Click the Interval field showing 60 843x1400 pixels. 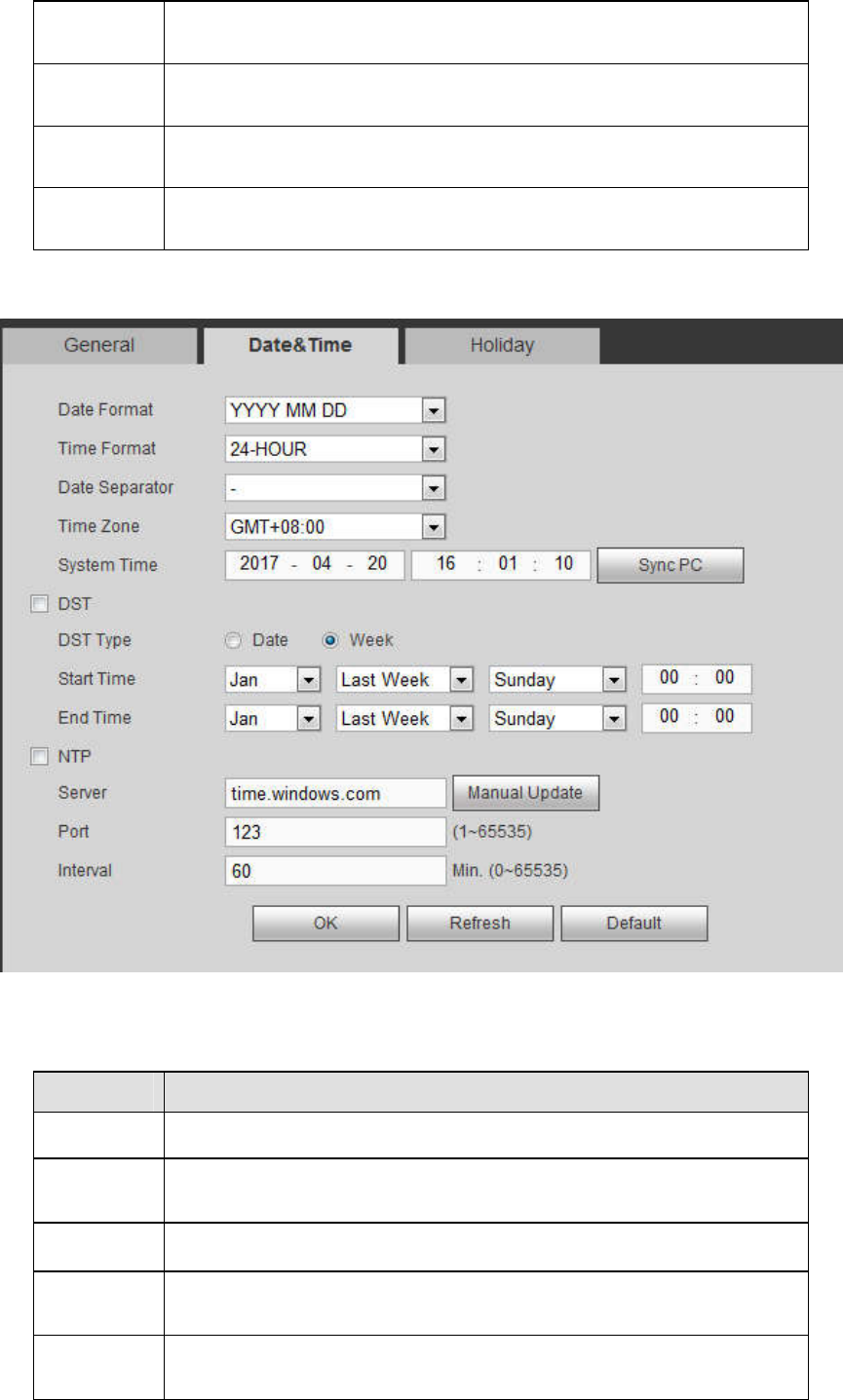point(335,871)
